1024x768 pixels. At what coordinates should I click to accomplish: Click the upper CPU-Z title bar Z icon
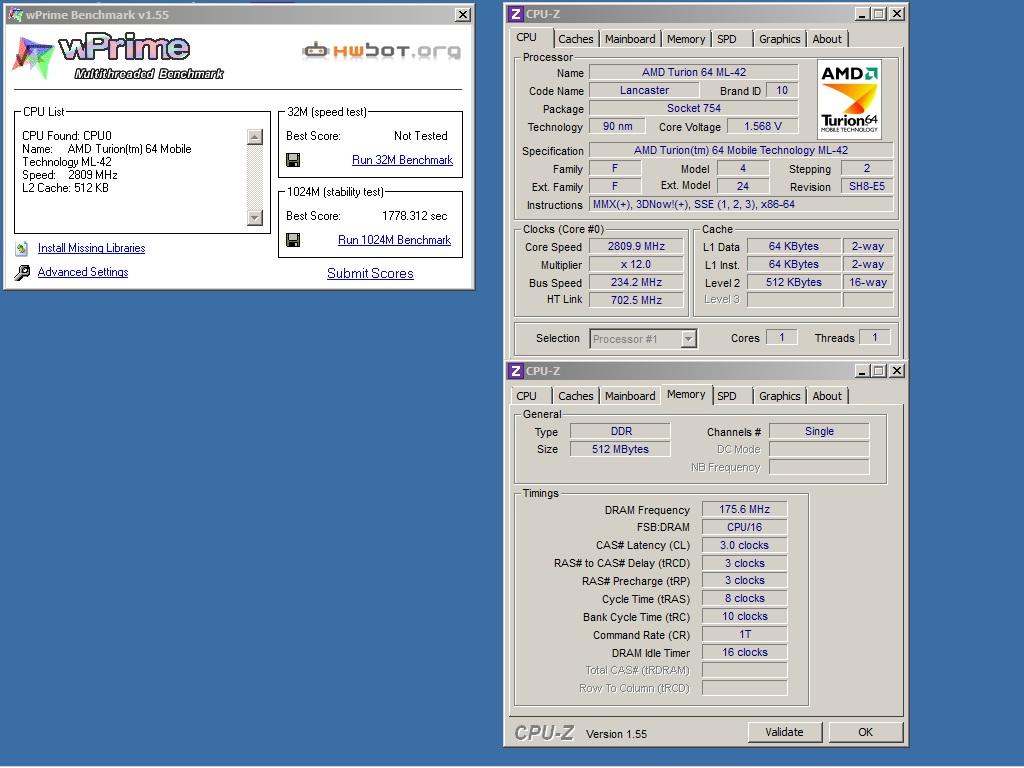tap(516, 14)
